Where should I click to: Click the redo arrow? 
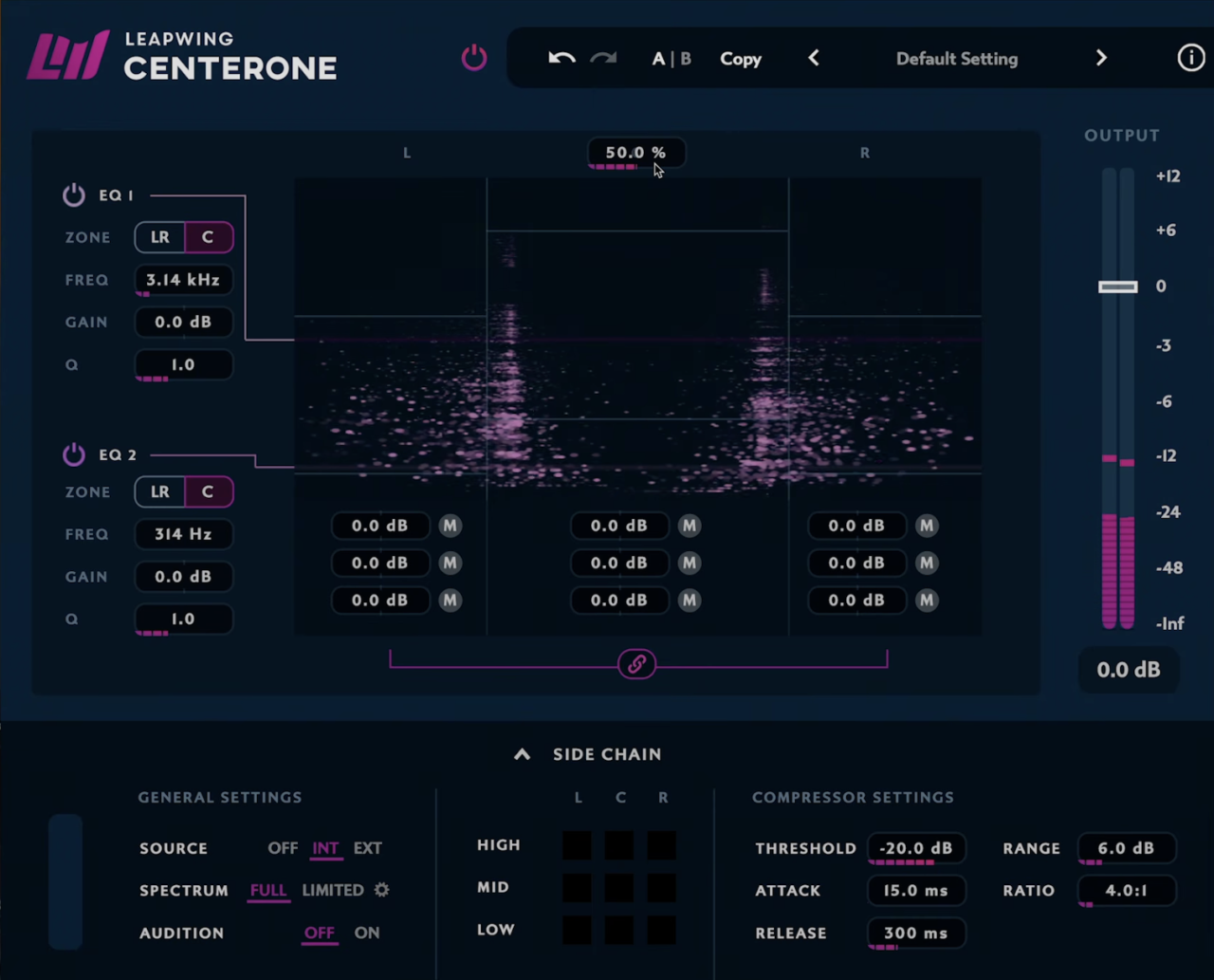click(x=603, y=58)
